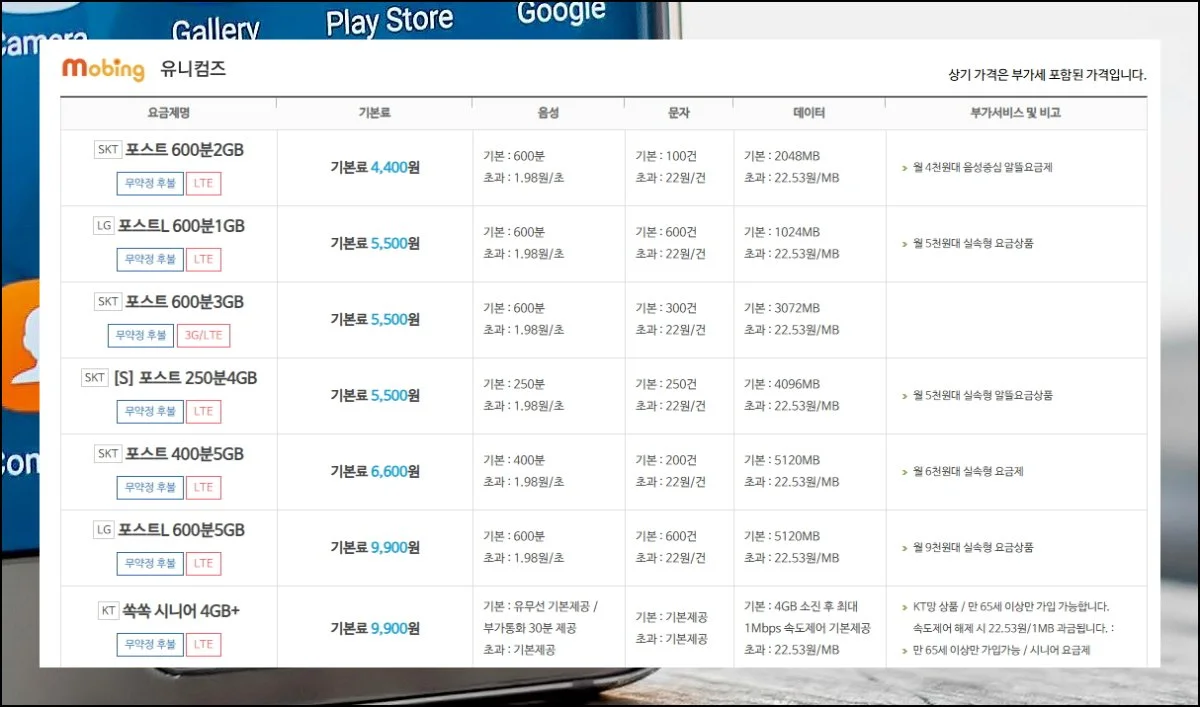Click the 데이터 column header
The width and height of the screenshot is (1200, 707).
coord(808,113)
